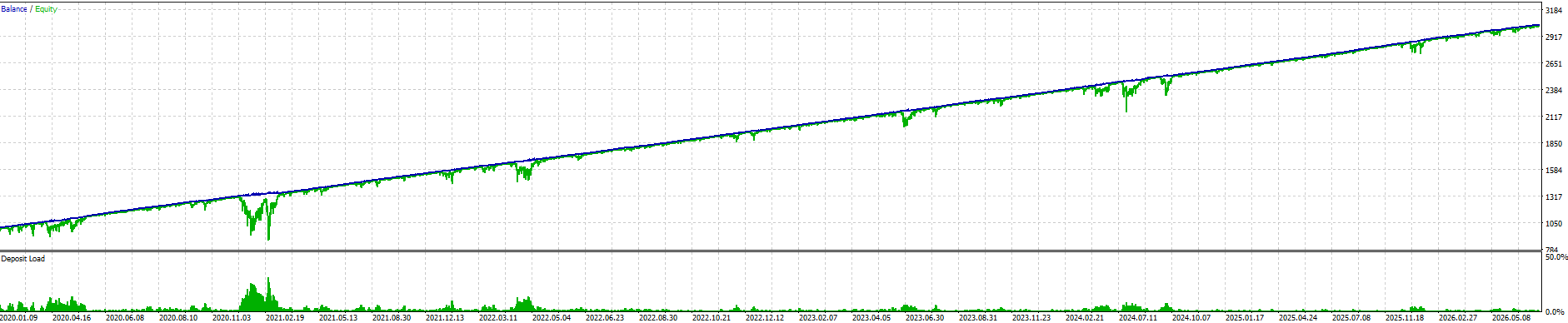
Task: Select the 2020.01.09 date label
Action: pyautogui.click(x=18, y=317)
